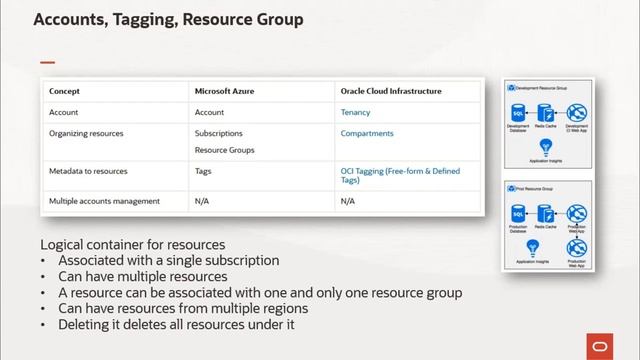Viewport: 640px width, 360px height.
Task: Click Application Insights lightbulb in Prod group
Action: 533,248
